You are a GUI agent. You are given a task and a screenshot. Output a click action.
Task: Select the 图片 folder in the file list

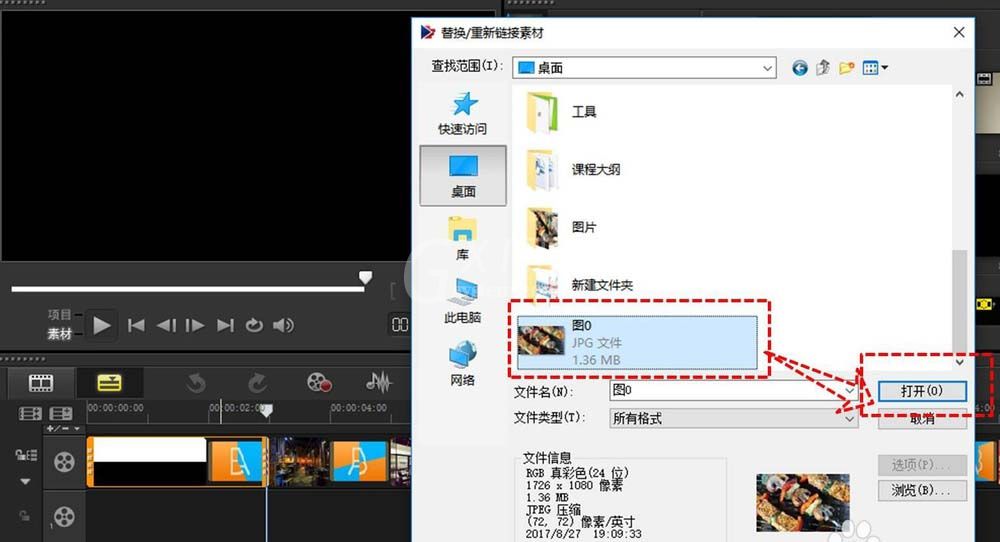click(x=561, y=227)
